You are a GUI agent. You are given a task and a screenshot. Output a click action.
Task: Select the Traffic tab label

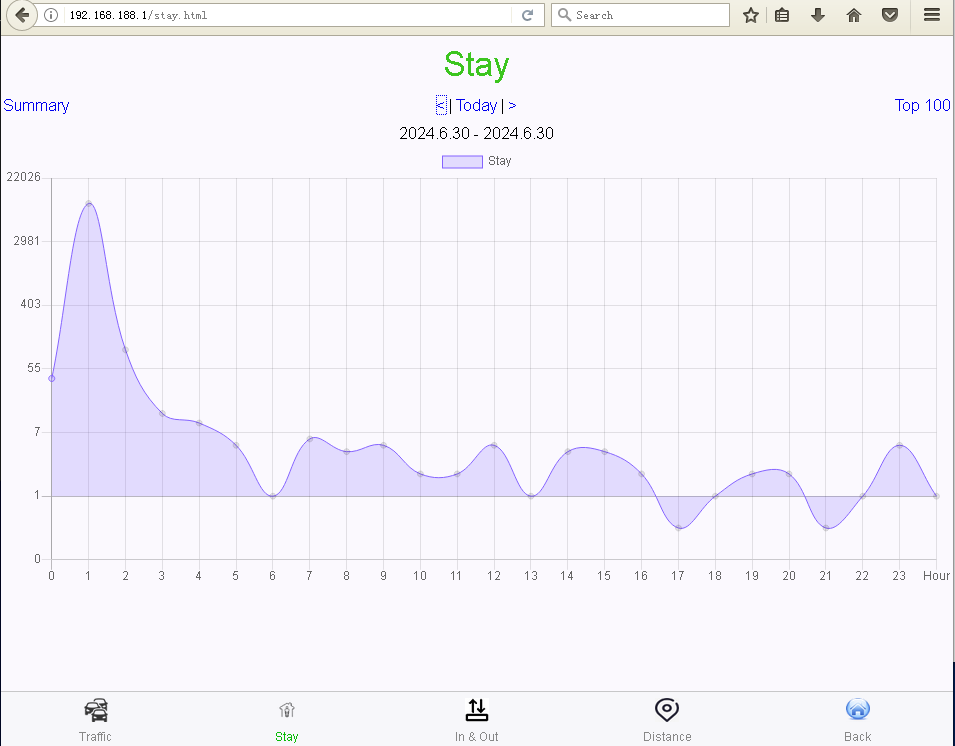click(x=96, y=736)
